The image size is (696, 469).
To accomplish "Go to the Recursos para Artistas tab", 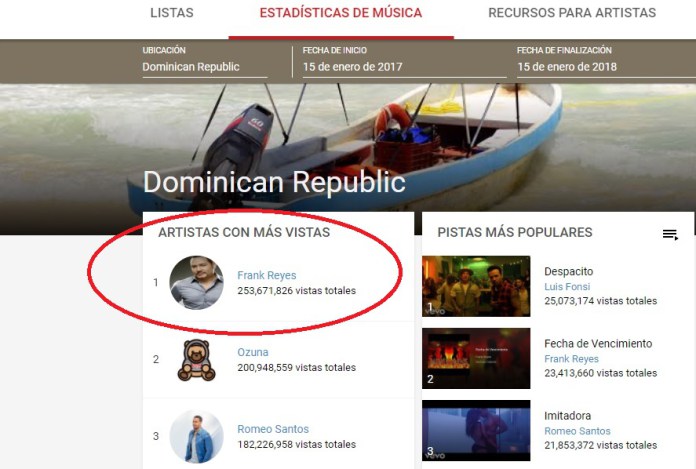I will pos(572,14).
